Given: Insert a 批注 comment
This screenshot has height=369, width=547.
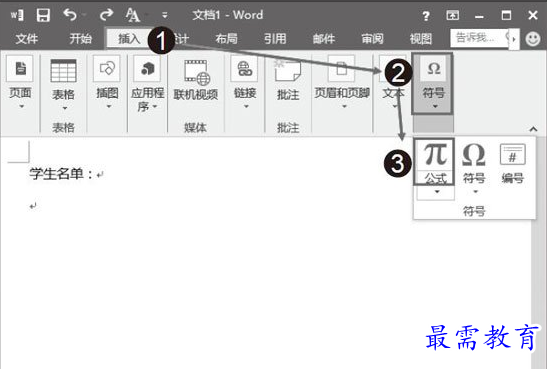Looking at the screenshot, I should [x=288, y=80].
